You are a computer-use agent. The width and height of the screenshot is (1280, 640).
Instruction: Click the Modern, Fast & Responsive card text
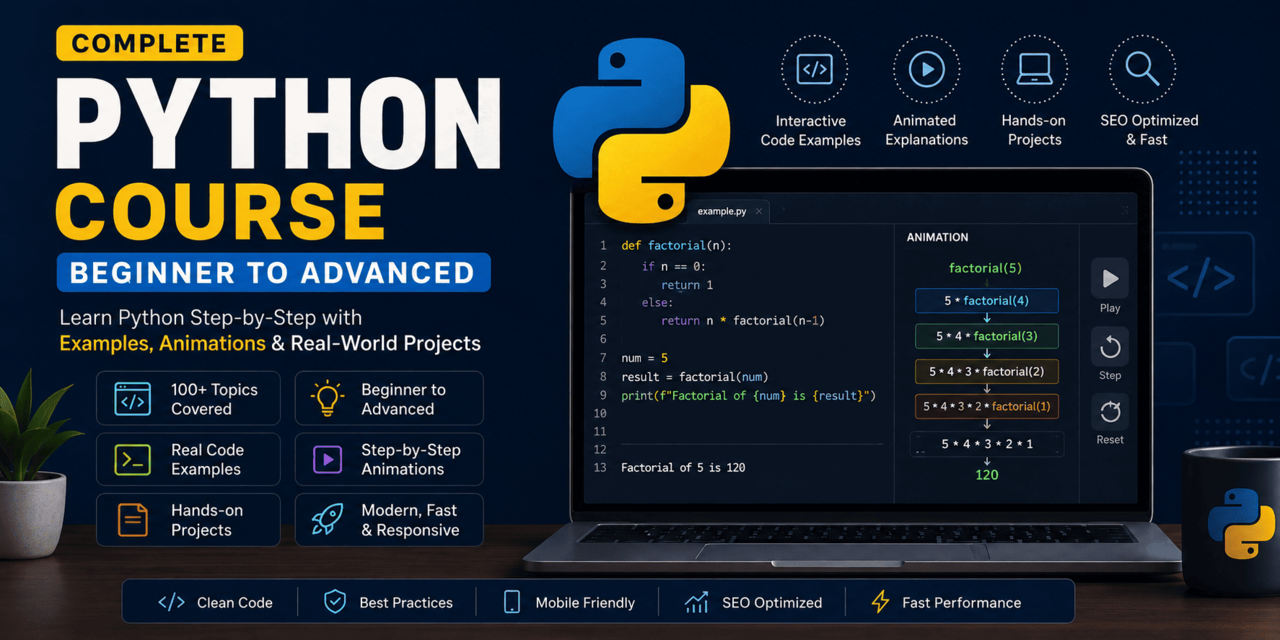(x=410, y=520)
